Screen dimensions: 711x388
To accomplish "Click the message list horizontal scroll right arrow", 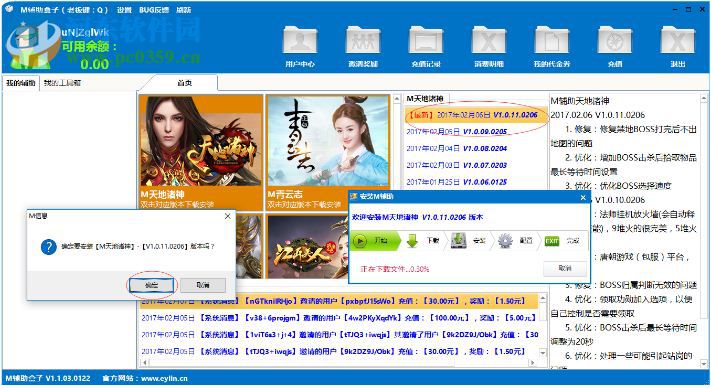I will point(533,363).
